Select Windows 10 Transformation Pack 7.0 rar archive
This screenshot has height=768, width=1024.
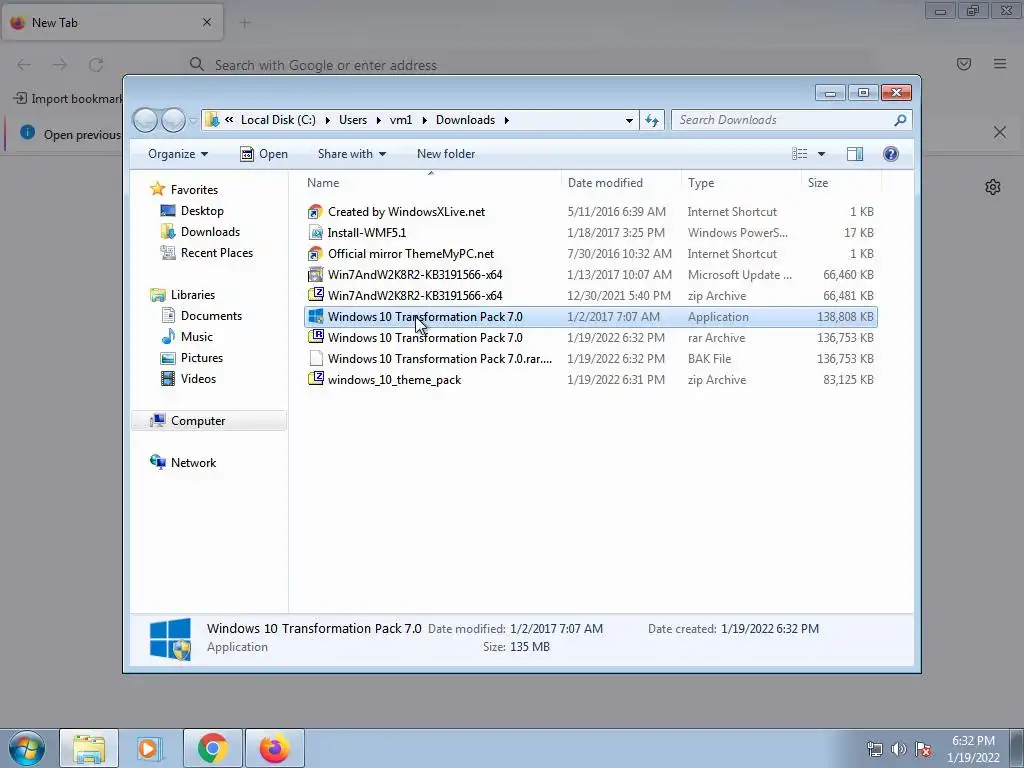coord(590,338)
